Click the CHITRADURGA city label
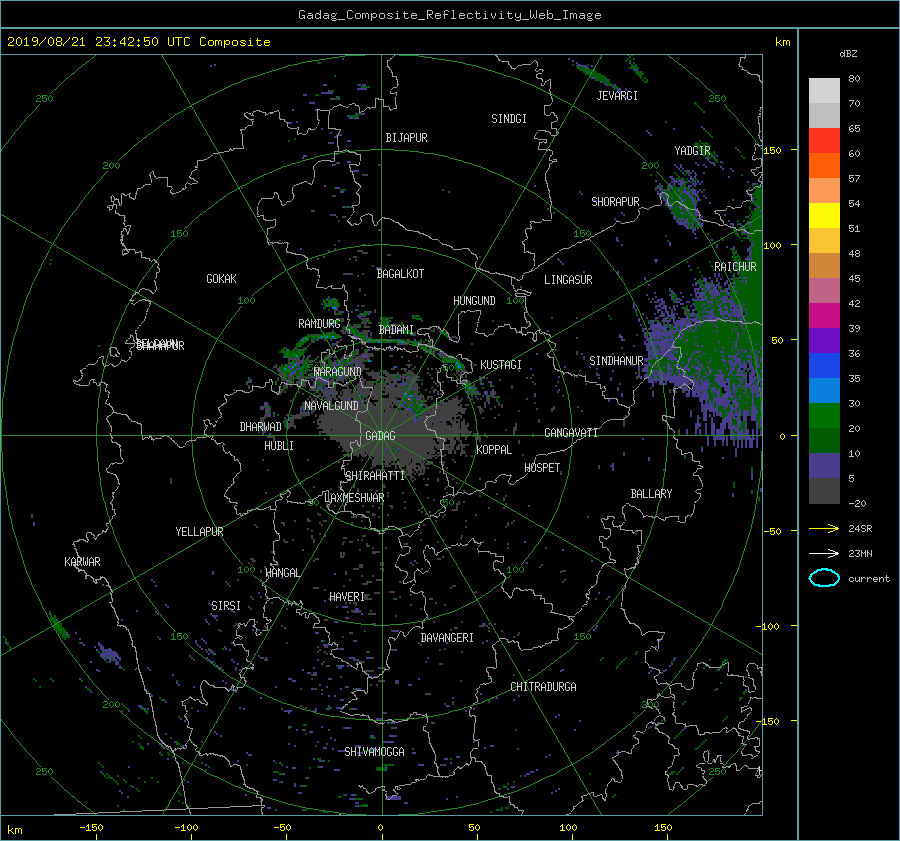 click(543, 687)
